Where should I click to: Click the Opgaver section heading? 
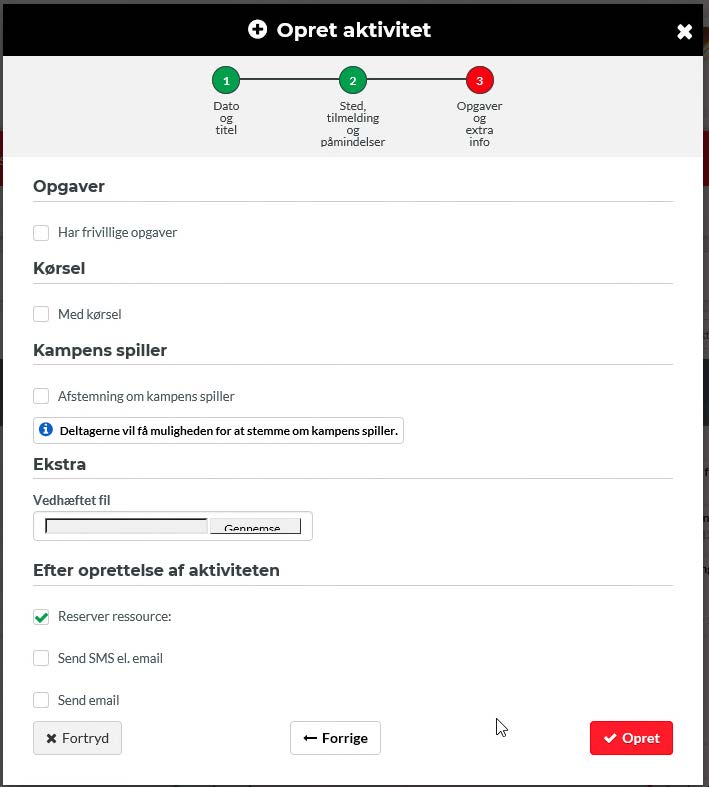tap(69, 186)
